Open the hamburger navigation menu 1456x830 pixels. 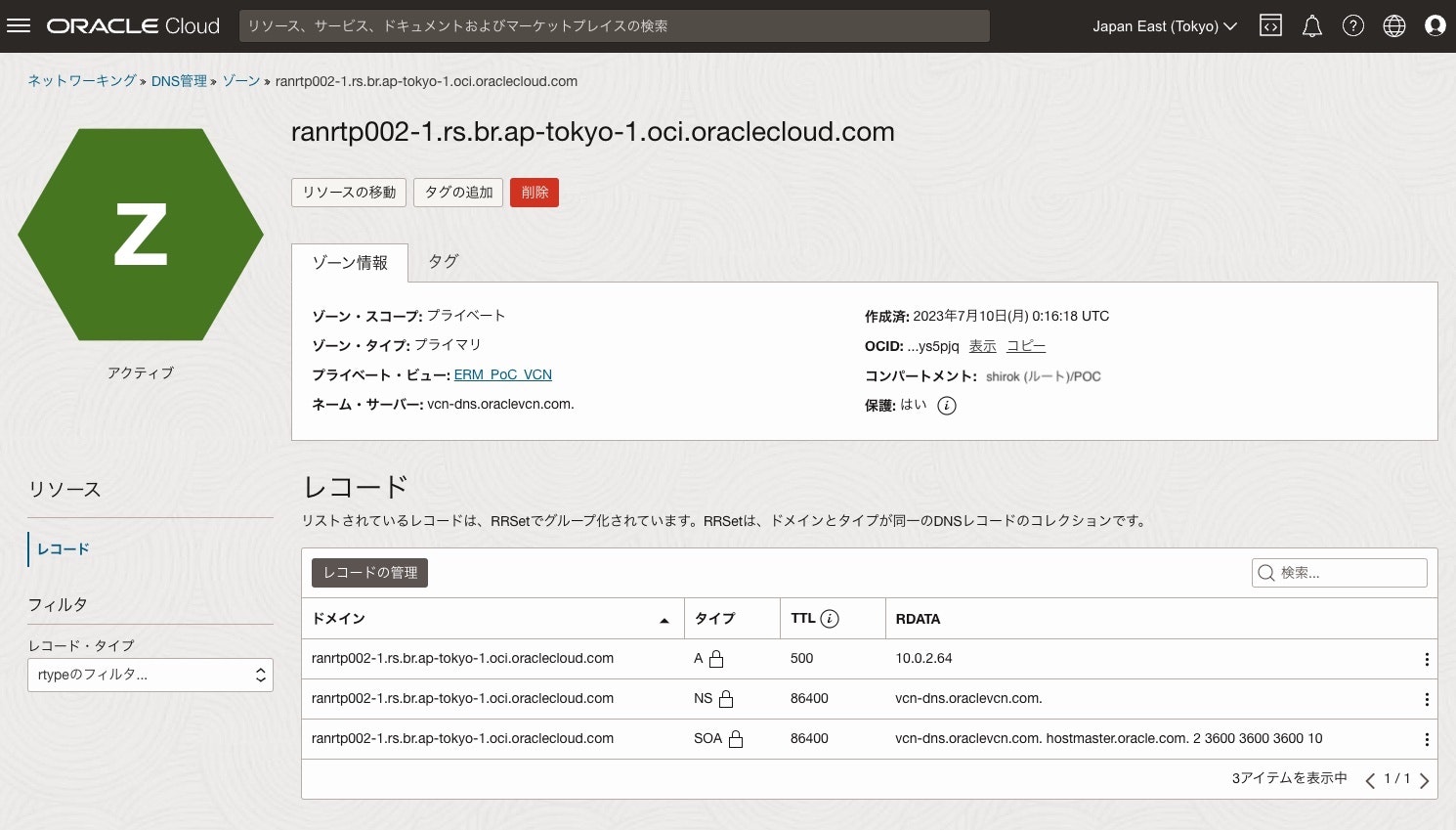point(19,26)
